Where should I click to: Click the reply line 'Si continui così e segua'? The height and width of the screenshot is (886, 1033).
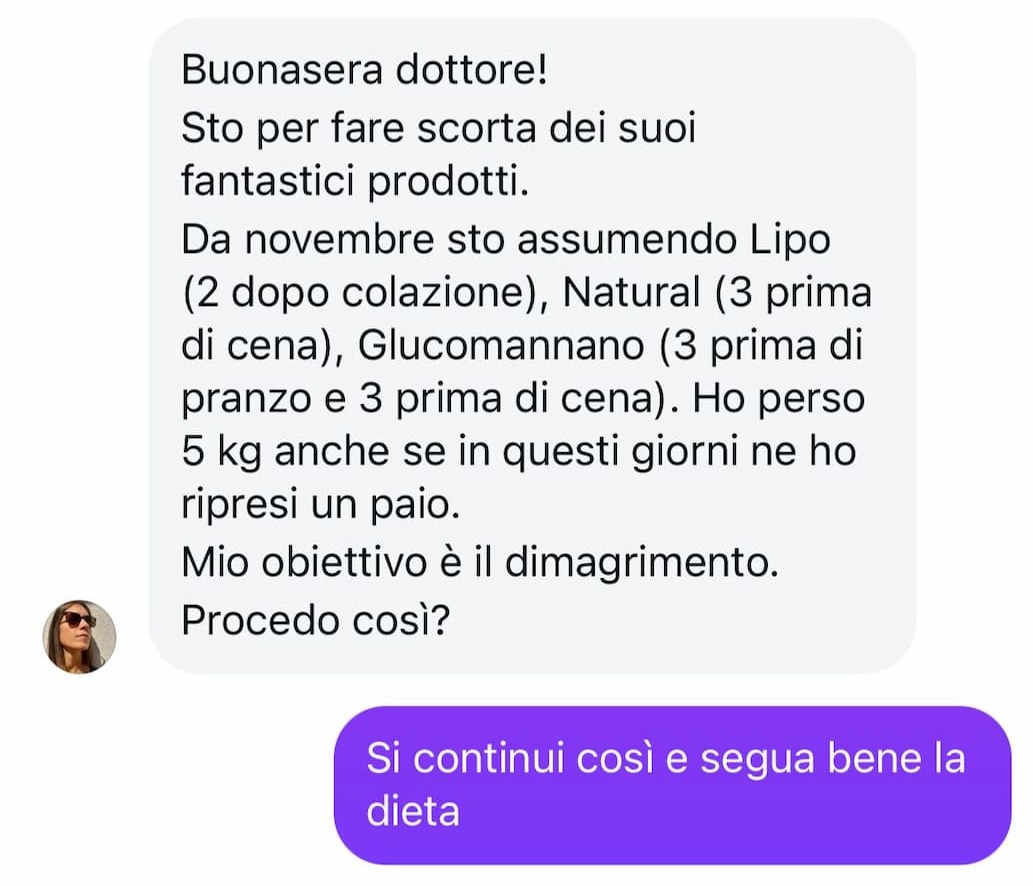pos(591,758)
